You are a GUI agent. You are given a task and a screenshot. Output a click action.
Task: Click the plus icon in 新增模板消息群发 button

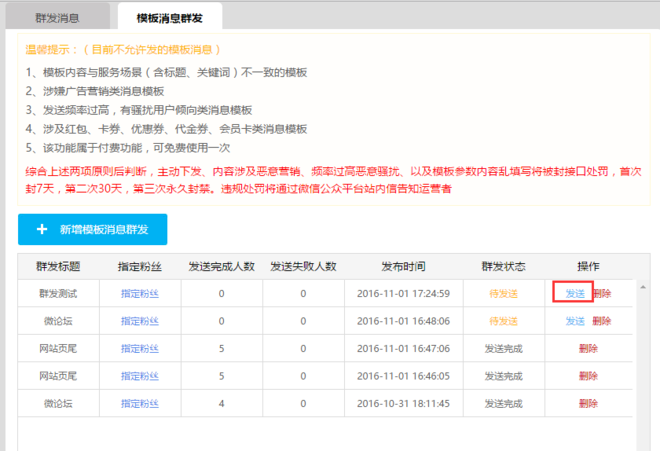click(42, 230)
